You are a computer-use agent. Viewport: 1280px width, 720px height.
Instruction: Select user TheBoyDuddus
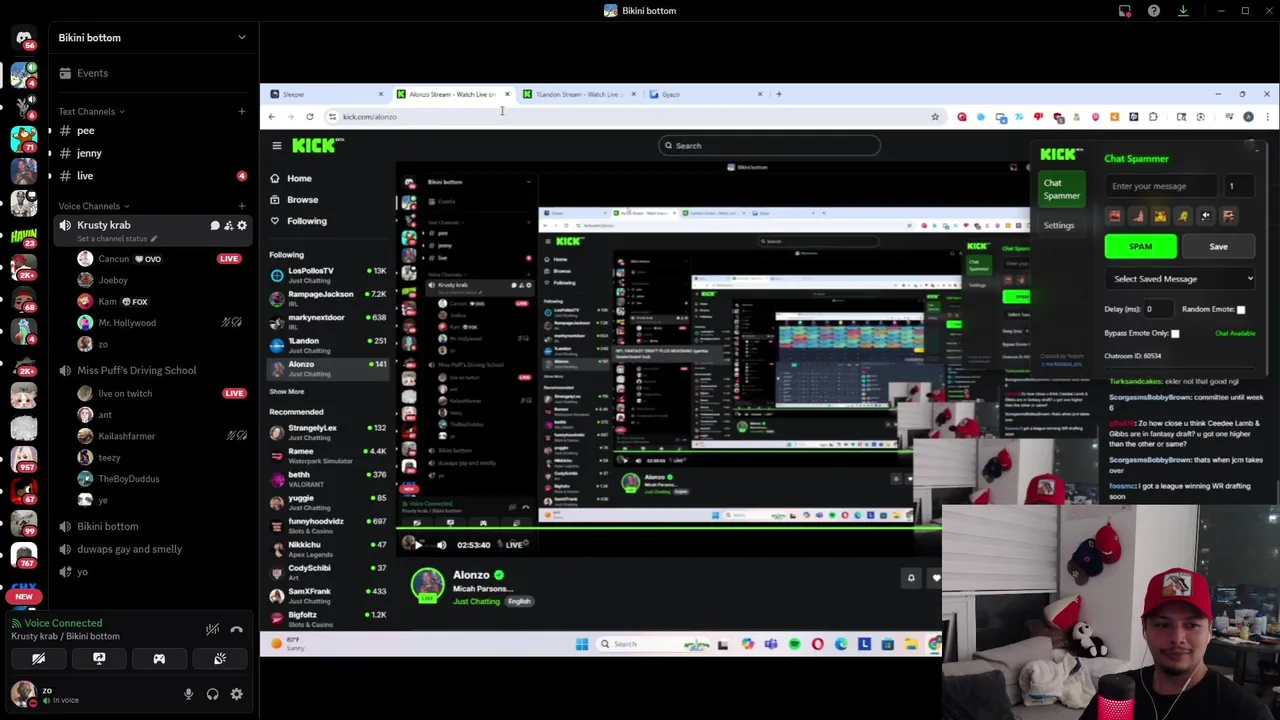[128, 479]
